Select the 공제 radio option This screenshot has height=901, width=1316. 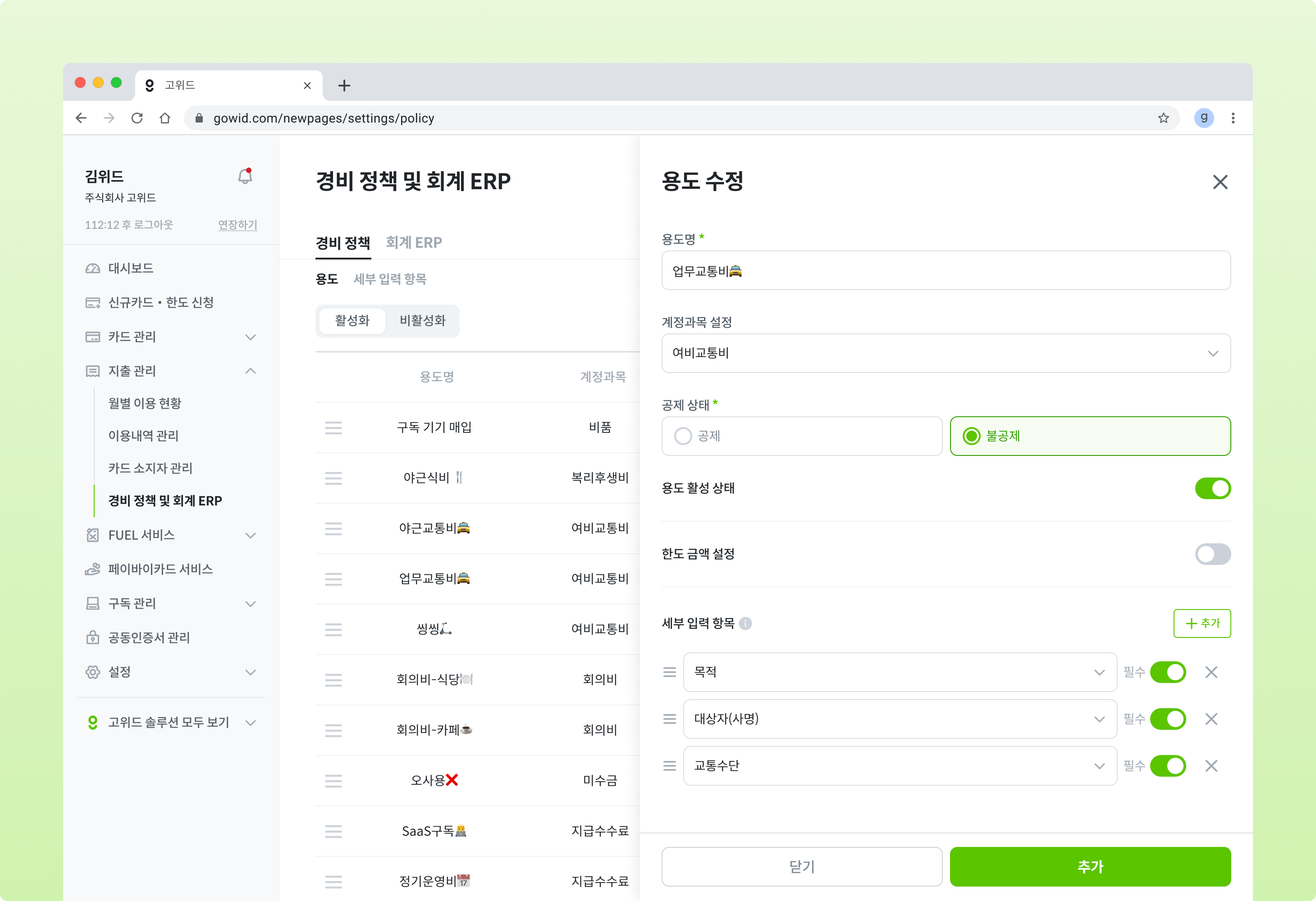(x=683, y=436)
